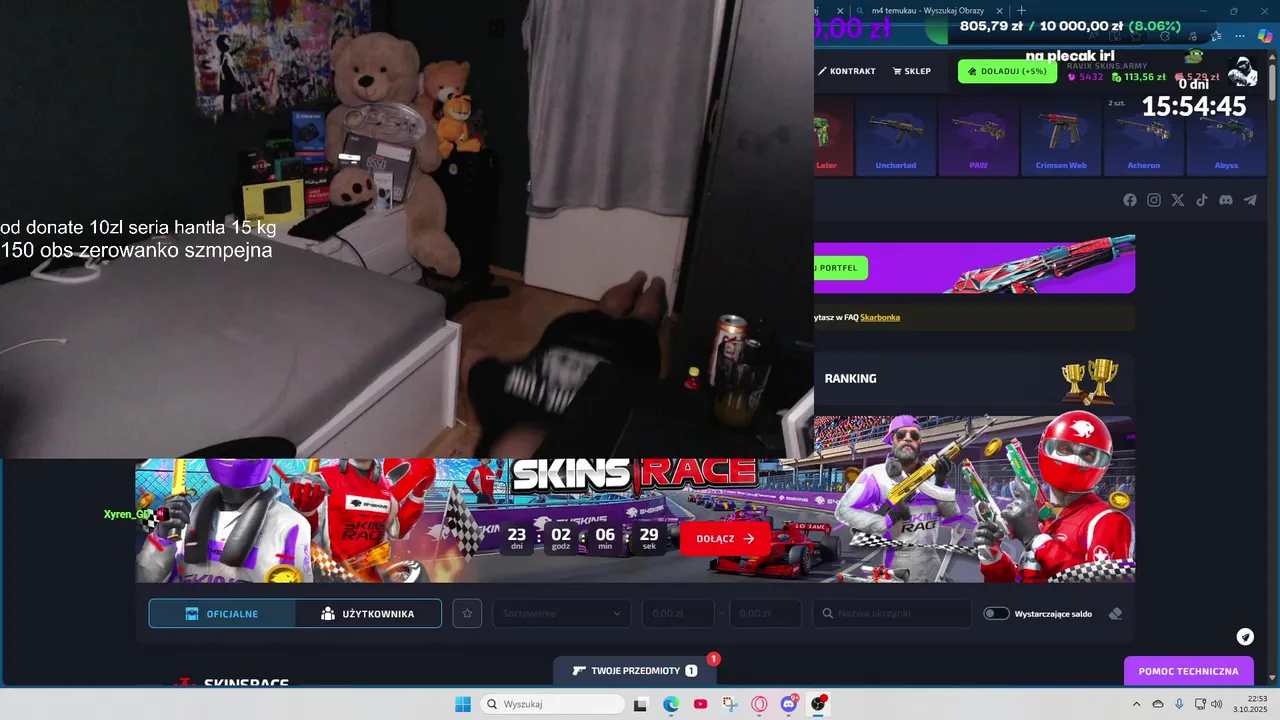Select the PAW AWP skin card
Viewport: 1280px width, 720px height.
(978, 137)
